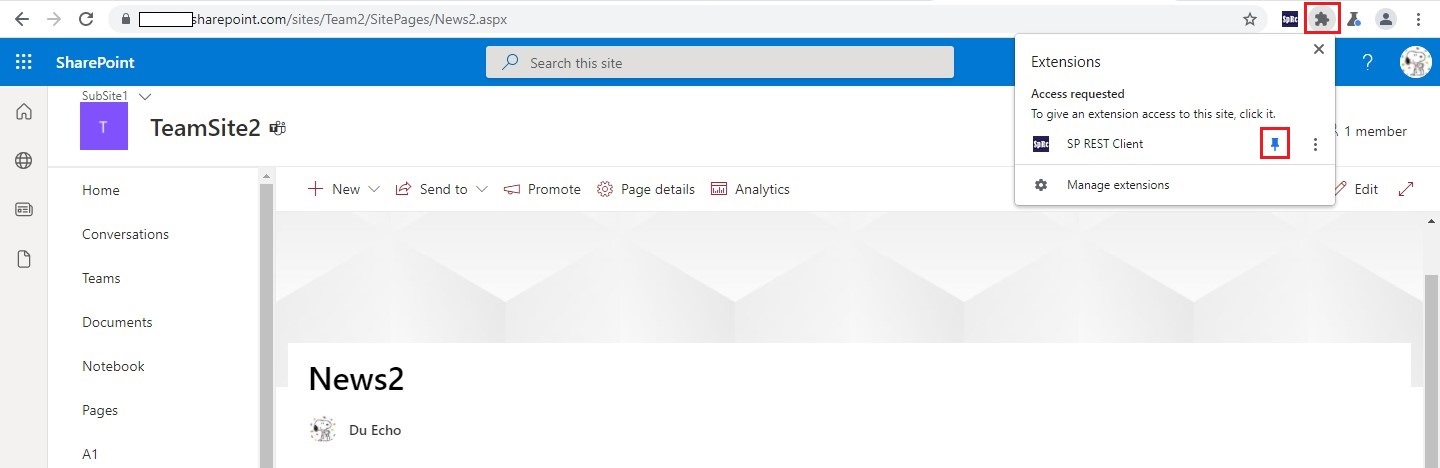The width and height of the screenshot is (1440, 468).
Task: Open page Analytics
Action: click(x=750, y=189)
